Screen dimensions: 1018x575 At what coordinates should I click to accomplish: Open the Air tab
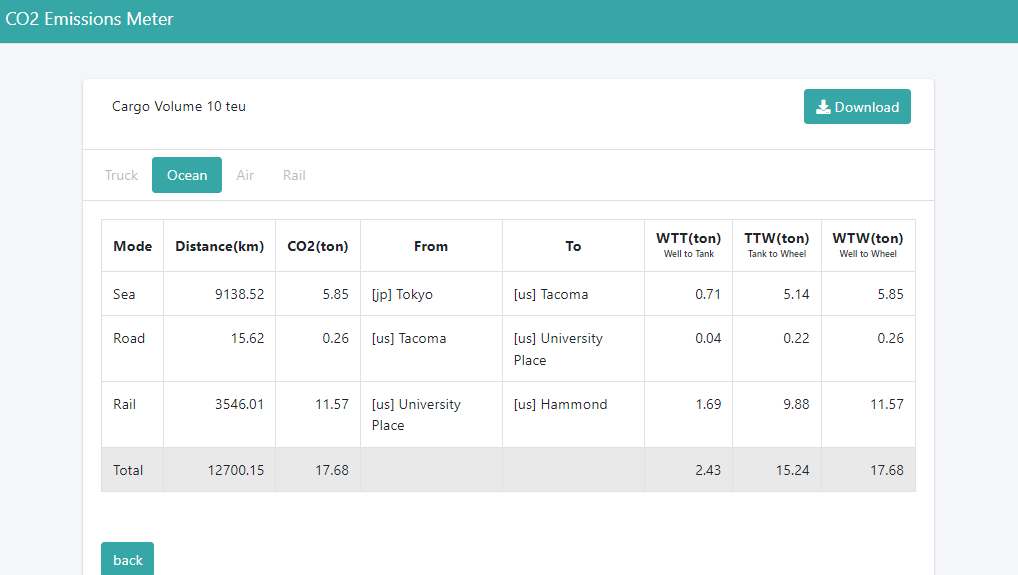pyautogui.click(x=245, y=175)
